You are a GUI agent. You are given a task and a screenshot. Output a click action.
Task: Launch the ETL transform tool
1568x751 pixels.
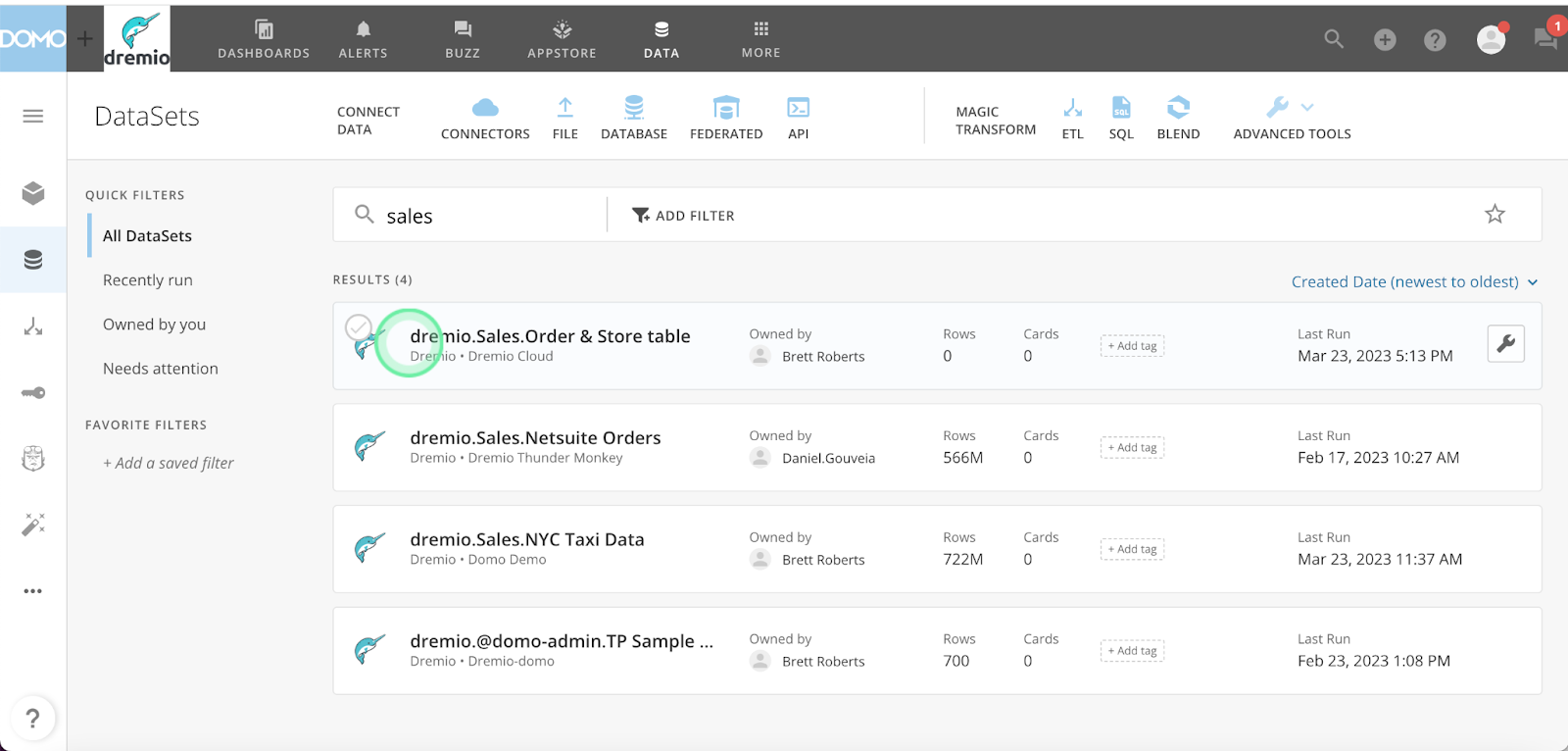(1073, 119)
